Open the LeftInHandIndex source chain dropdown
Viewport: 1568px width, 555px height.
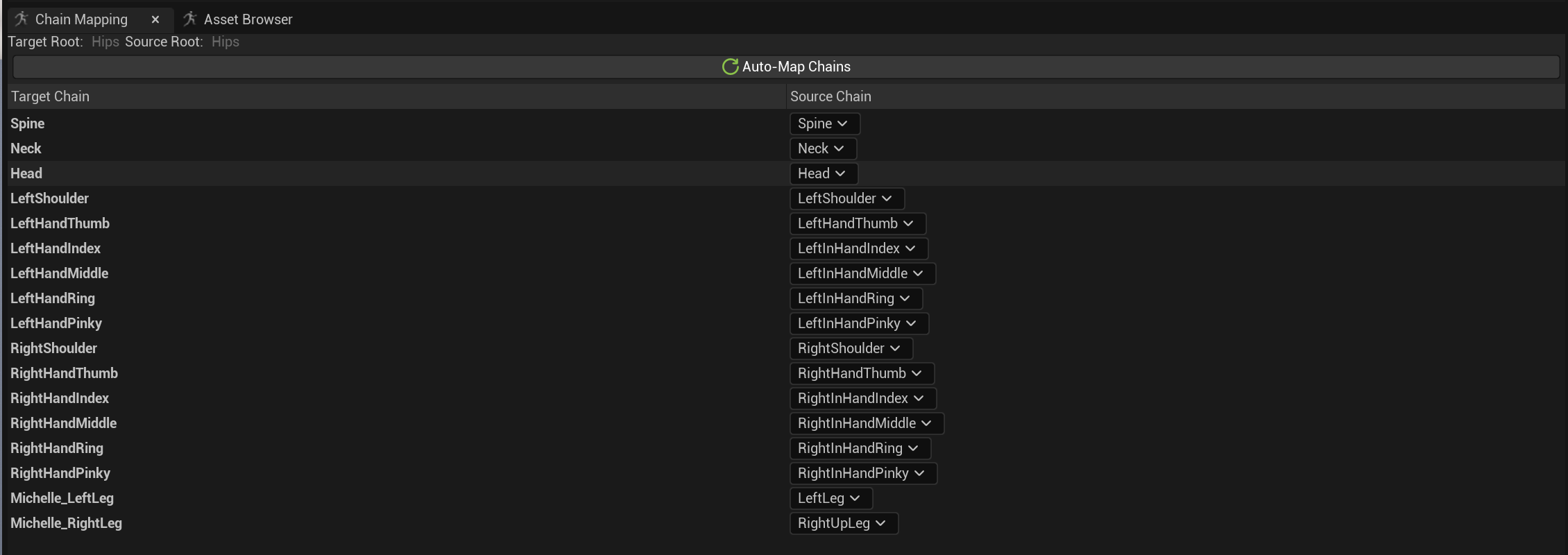[859, 248]
